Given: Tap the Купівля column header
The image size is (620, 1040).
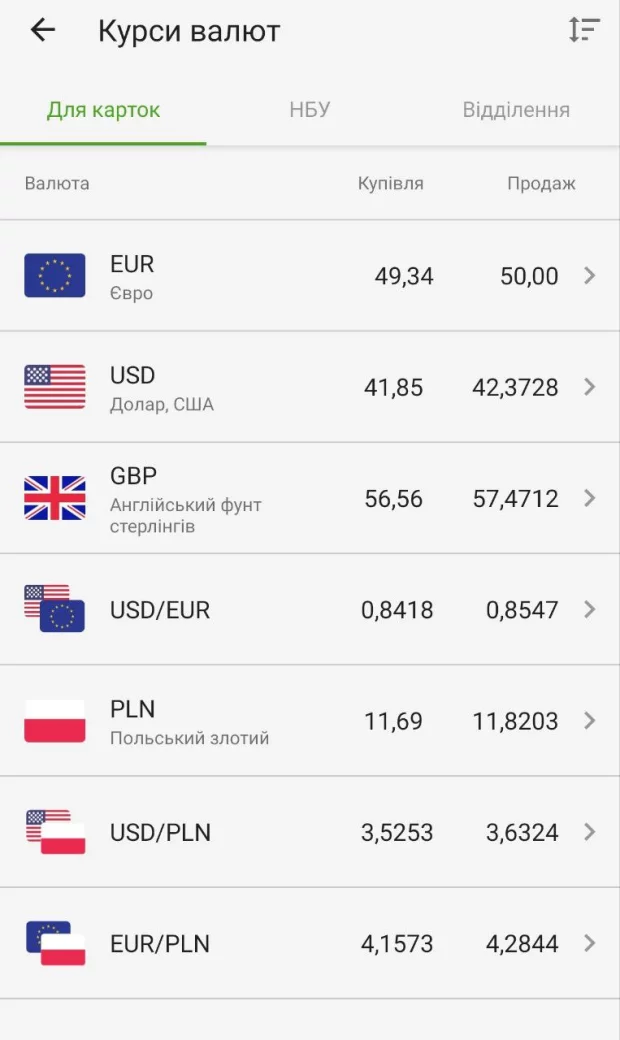Looking at the screenshot, I should coord(391,184).
